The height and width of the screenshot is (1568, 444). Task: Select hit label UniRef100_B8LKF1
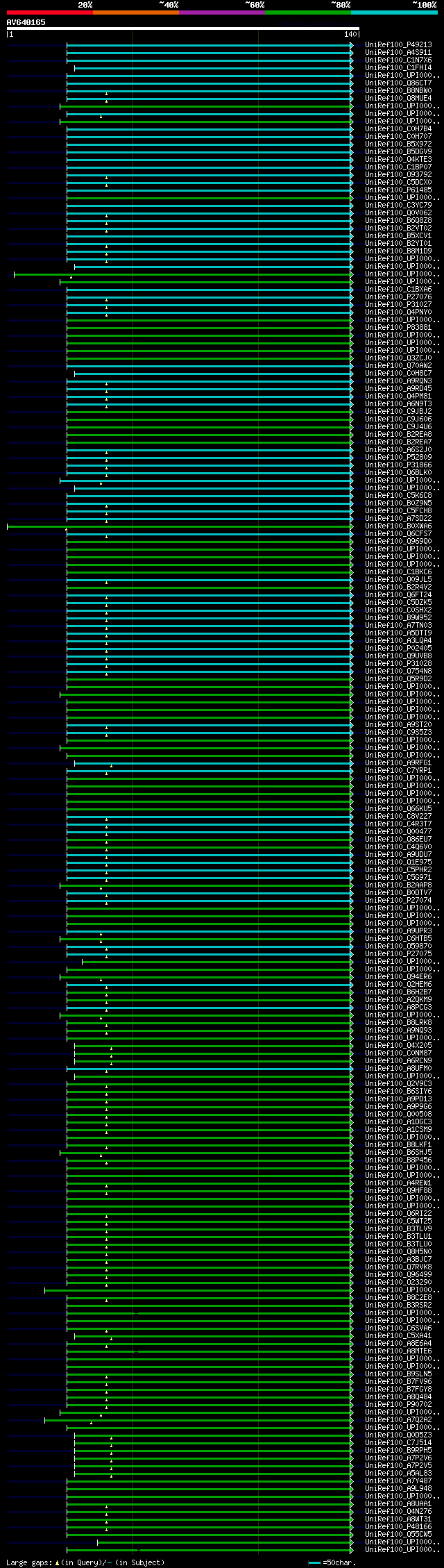(398, 1145)
